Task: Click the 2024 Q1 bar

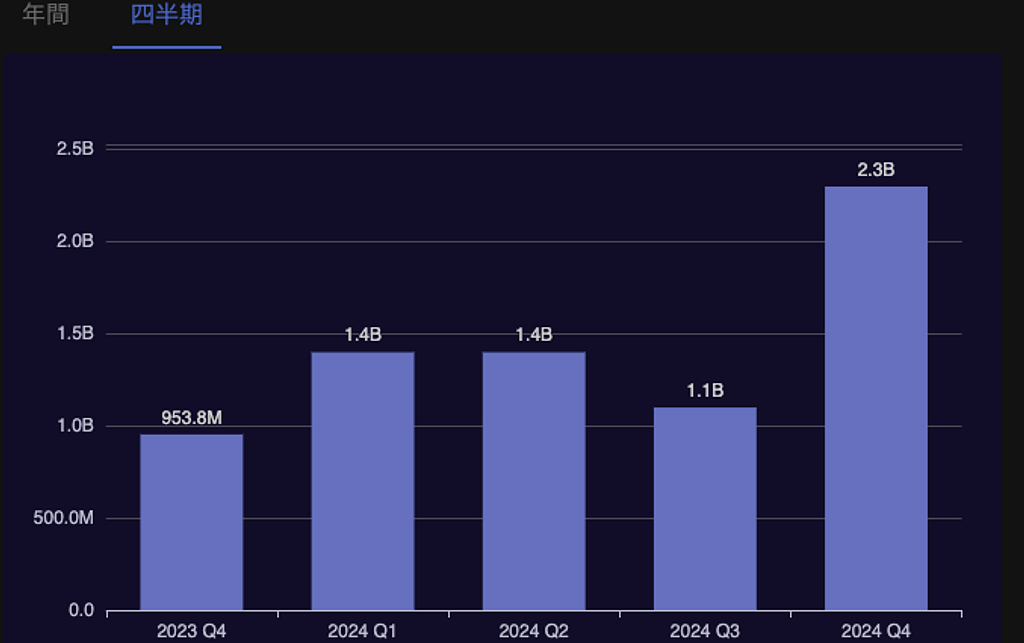Action: pyautogui.click(x=362, y=481)
